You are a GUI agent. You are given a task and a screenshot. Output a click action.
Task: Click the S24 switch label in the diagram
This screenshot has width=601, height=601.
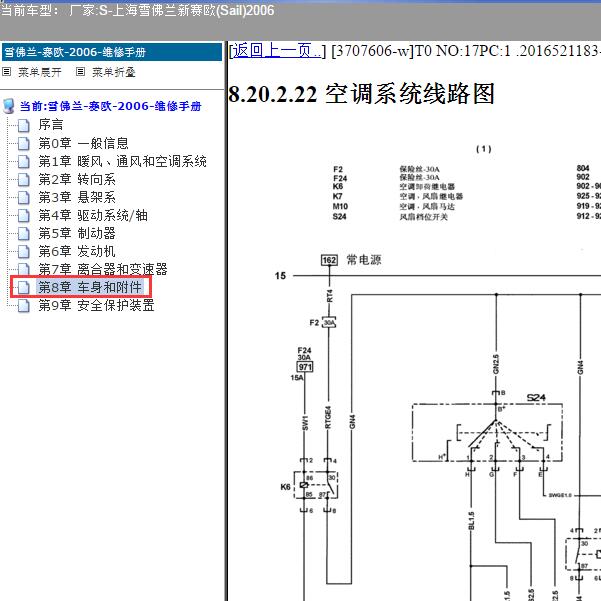[536, 397]
